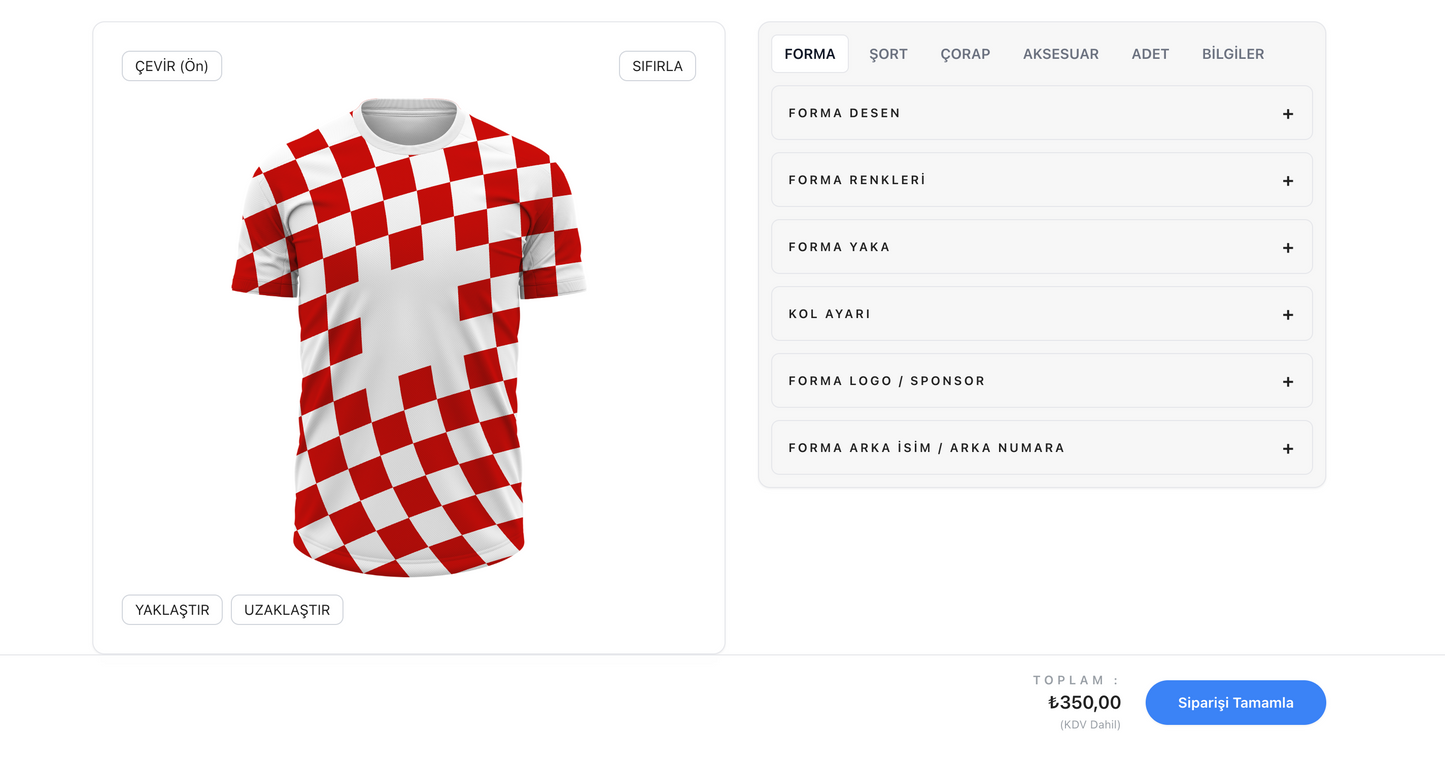Open the ÇORAP tab
1445x767 pixels.
tap(965, 54)
